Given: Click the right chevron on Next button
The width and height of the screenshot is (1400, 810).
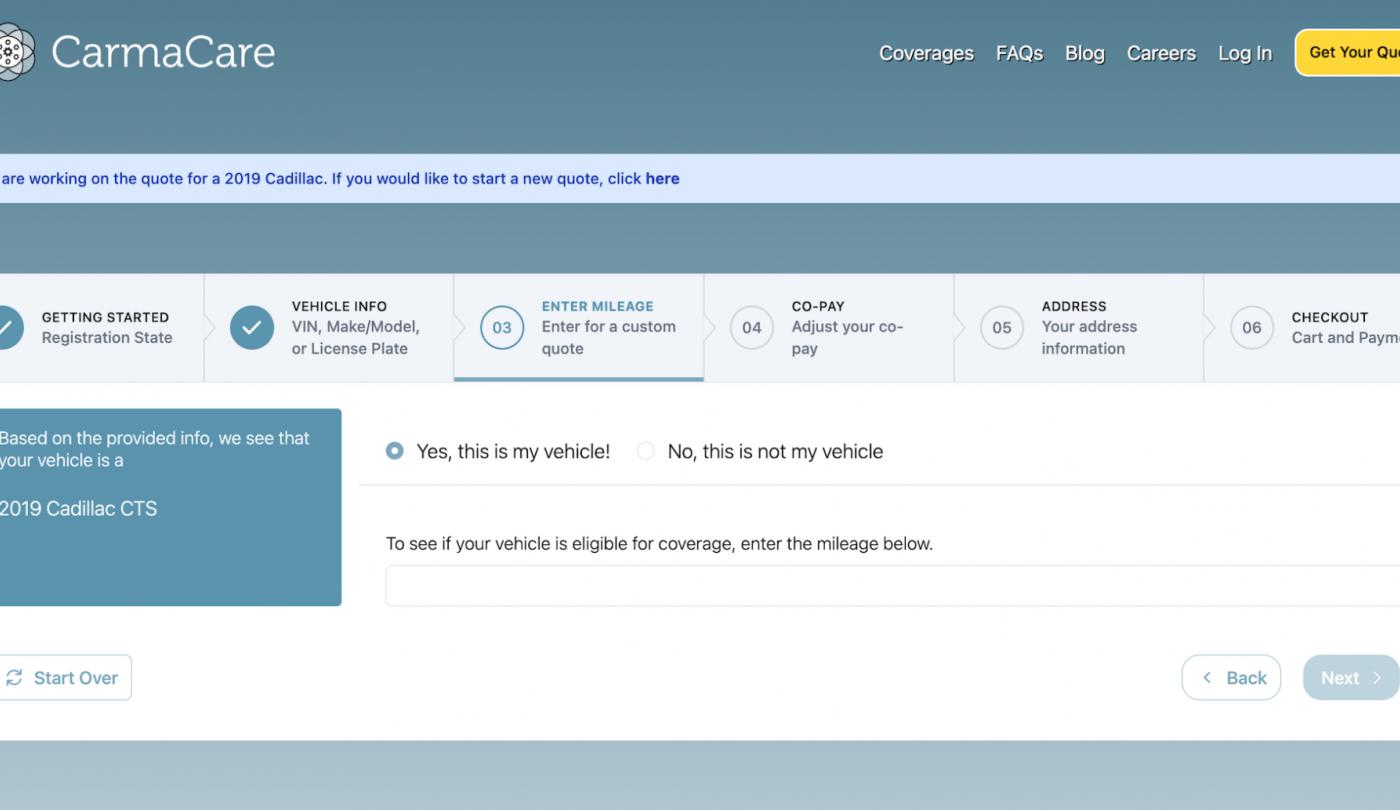Looking at the screenshot, I should click(x=1377, y=678).
